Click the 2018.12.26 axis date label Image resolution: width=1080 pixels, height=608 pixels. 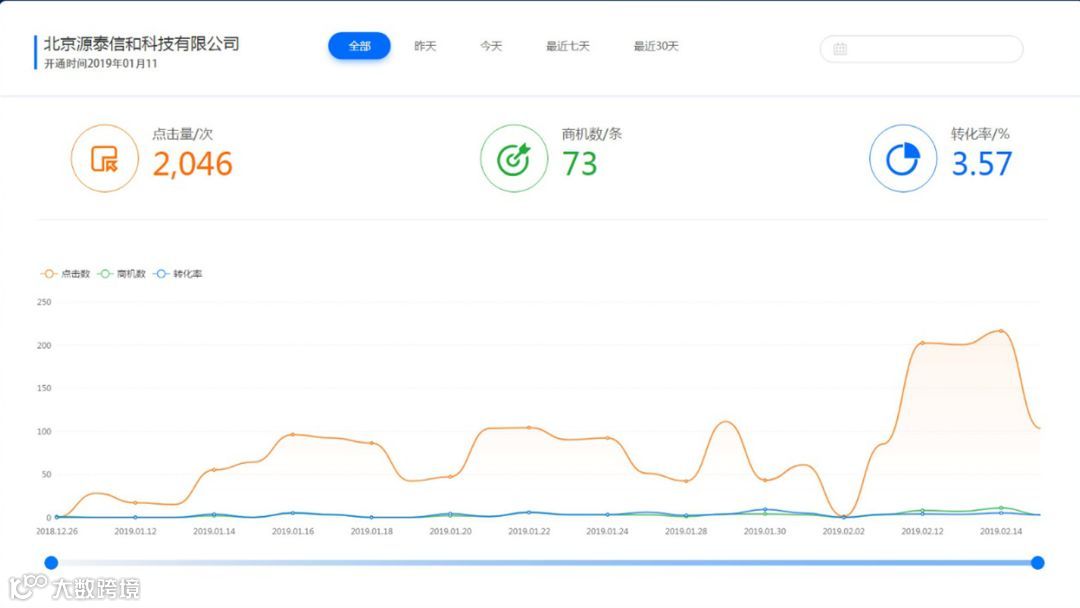(57, 532)
